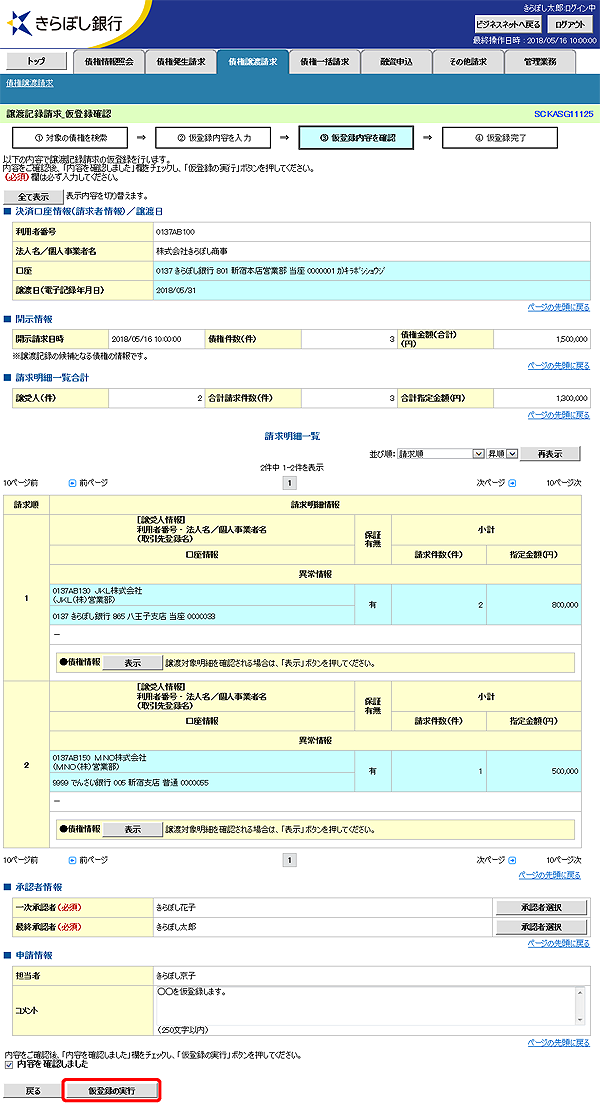Viewport: 600px width, 1106px height.
Task: Click the upper 10ページ前 link
Action: click(21, 483)
